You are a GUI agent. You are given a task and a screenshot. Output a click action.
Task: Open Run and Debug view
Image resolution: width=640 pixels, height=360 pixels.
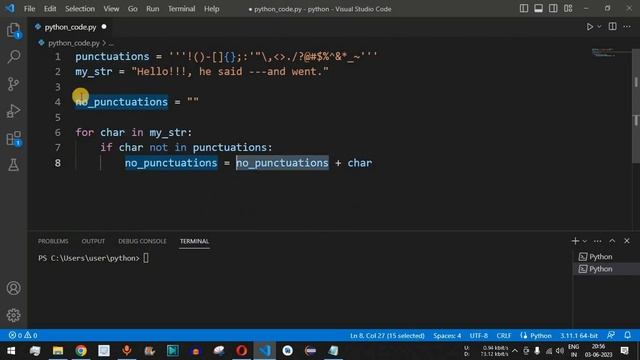[13, 111]
